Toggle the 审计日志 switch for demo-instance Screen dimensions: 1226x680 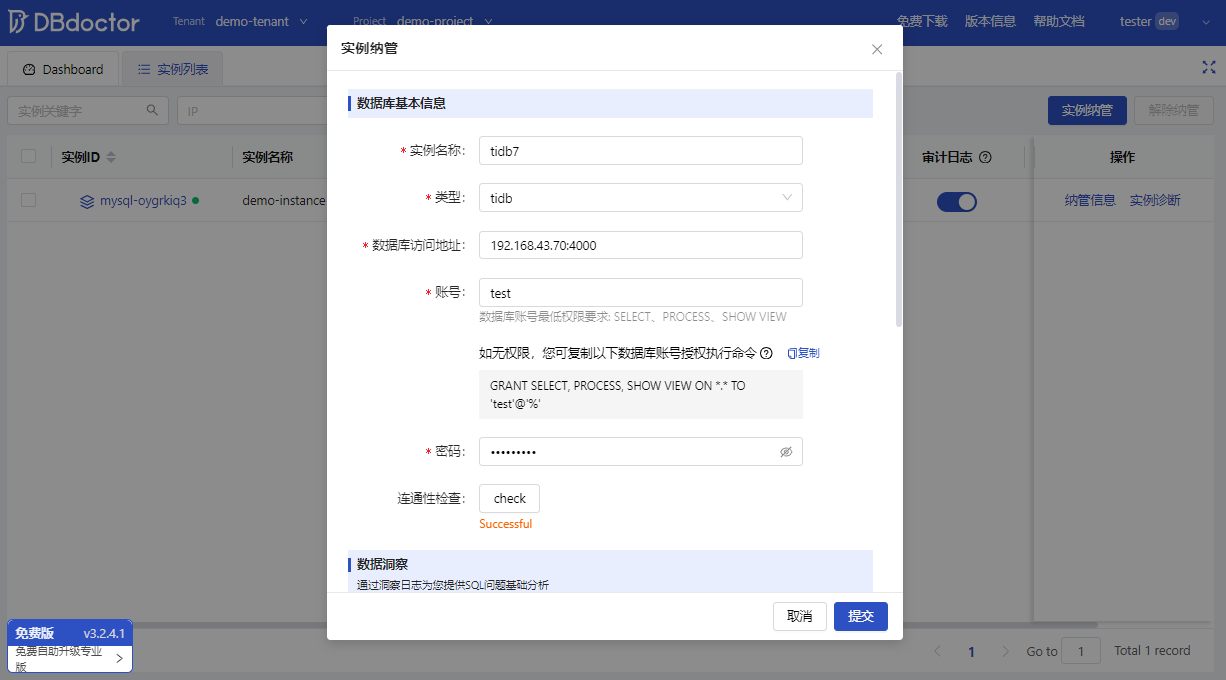(x=957, y=202)
